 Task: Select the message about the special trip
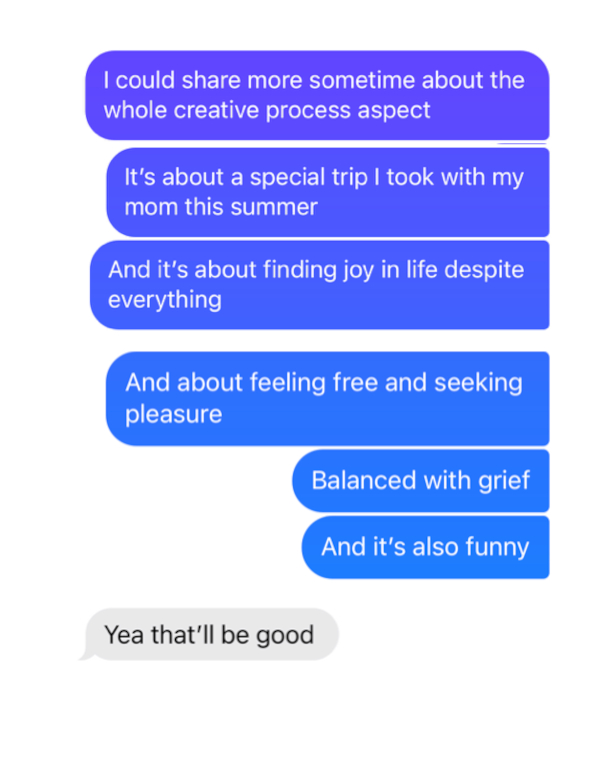click(327, 192)
